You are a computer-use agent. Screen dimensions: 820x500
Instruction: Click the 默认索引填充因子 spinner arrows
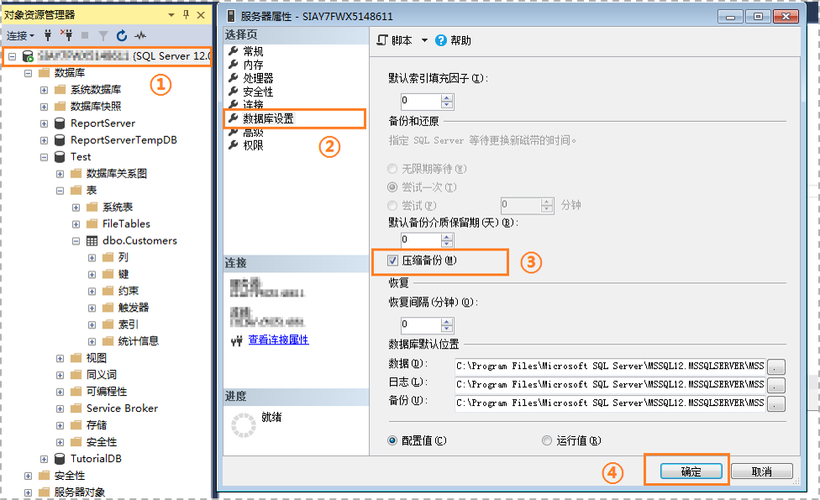click(x=447, y=101)
